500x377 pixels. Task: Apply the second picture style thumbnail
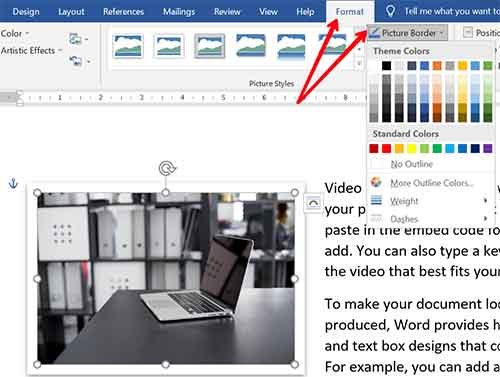click(x=169, y=46)
